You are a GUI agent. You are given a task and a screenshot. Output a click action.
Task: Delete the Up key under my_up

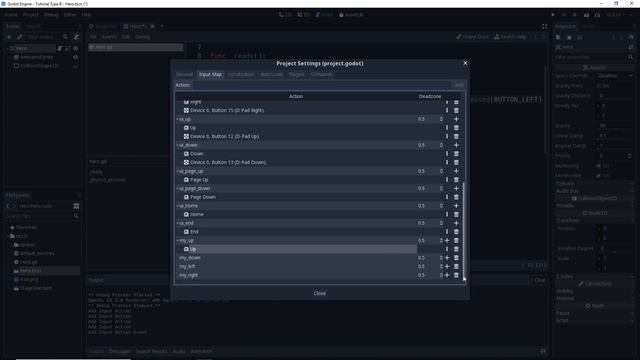[456, 249]
